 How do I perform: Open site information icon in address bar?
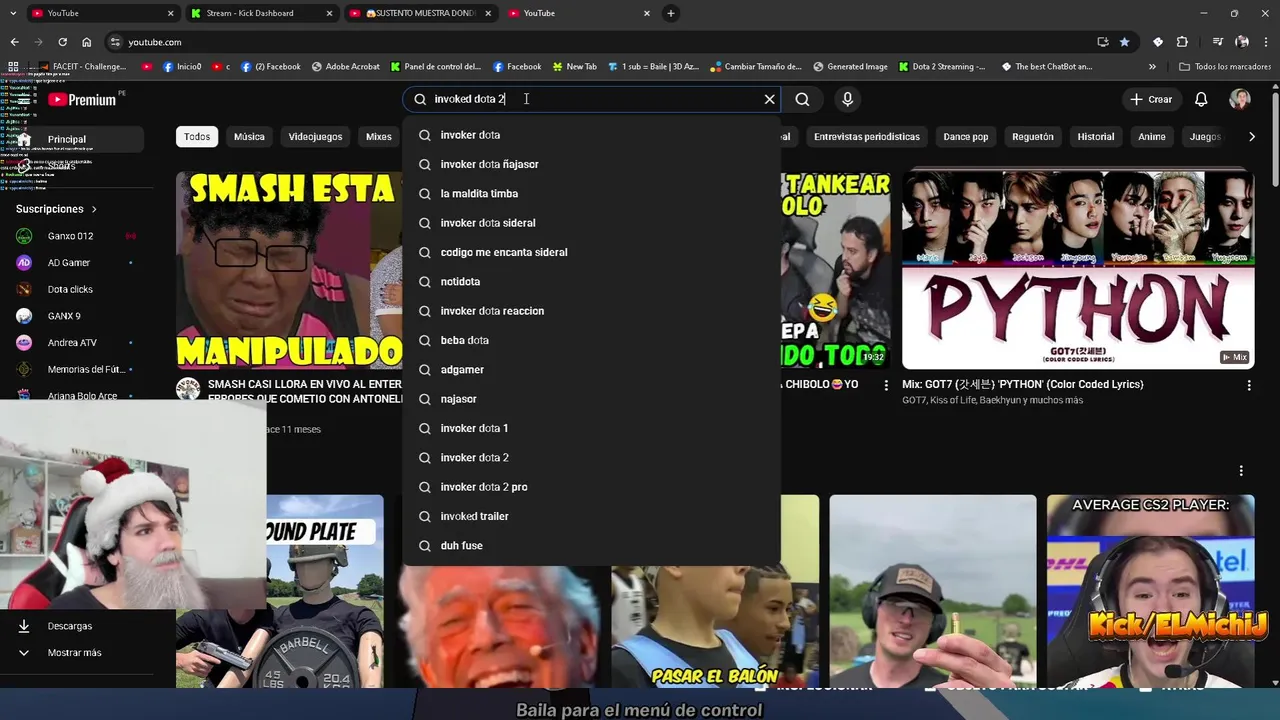(115, 42)
